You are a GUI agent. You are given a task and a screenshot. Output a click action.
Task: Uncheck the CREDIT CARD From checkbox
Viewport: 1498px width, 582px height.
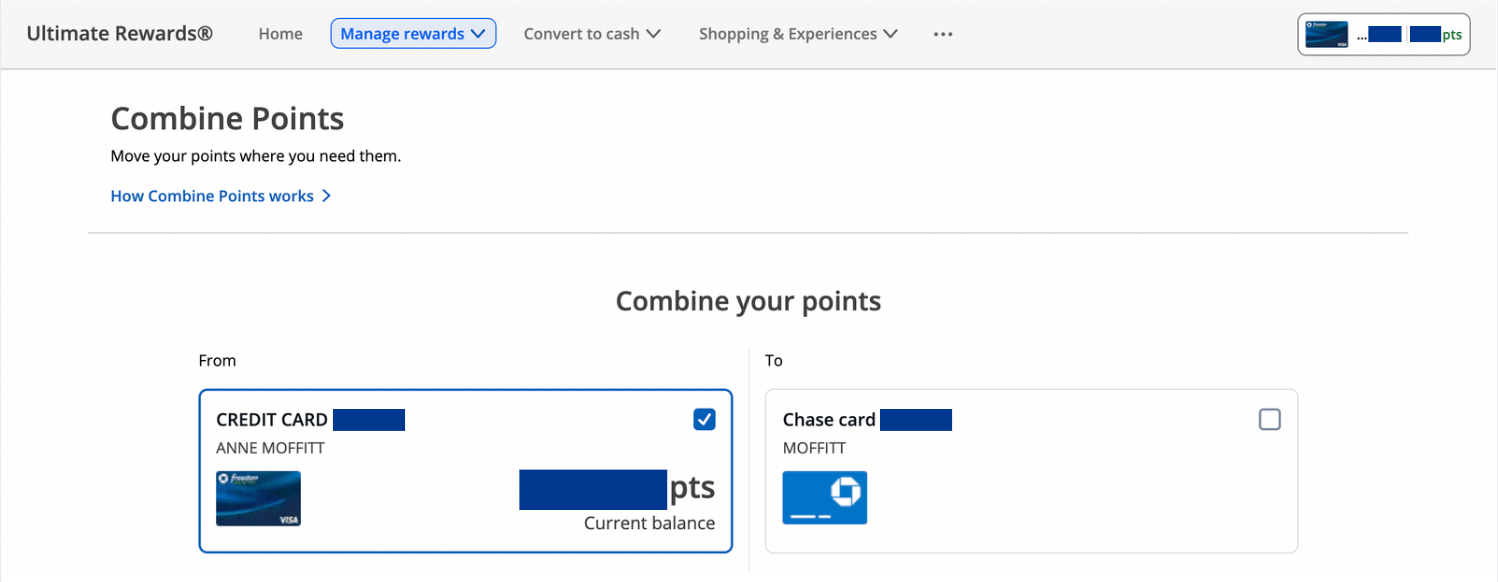(704, 420)
